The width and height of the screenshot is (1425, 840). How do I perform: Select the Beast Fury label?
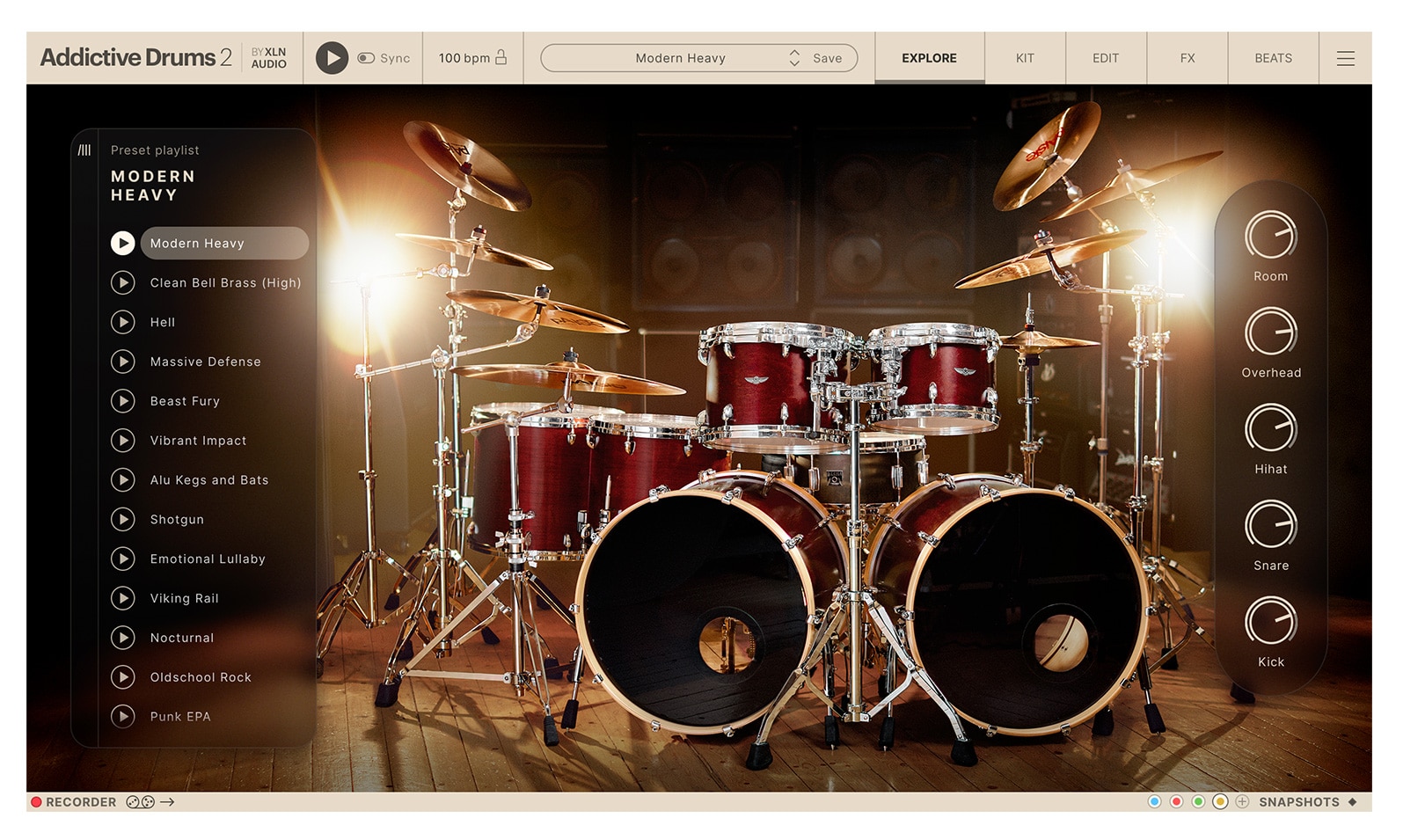click(x=185, y=401)
